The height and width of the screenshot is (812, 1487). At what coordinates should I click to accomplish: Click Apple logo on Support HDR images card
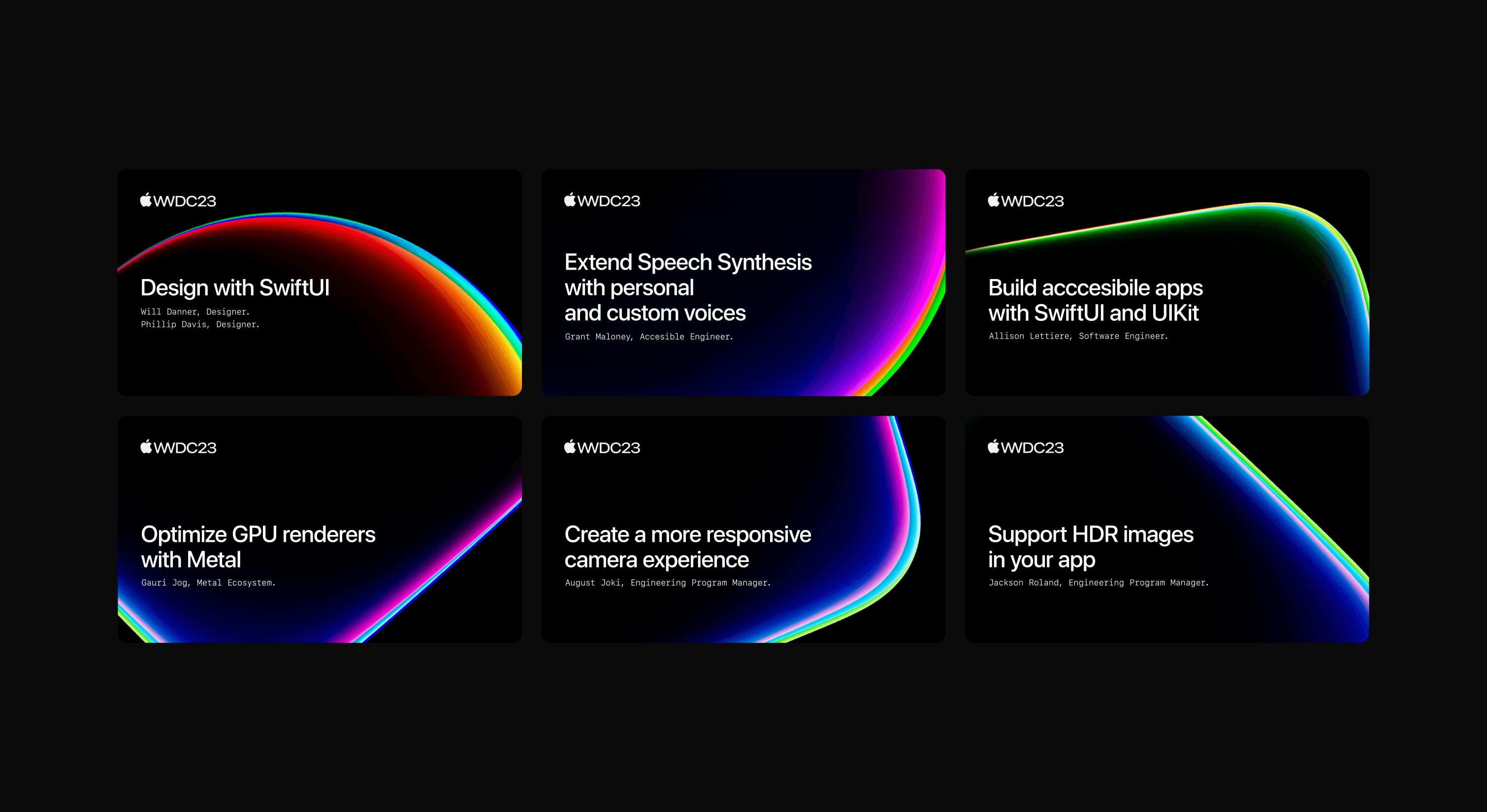[x=994, y=446]
